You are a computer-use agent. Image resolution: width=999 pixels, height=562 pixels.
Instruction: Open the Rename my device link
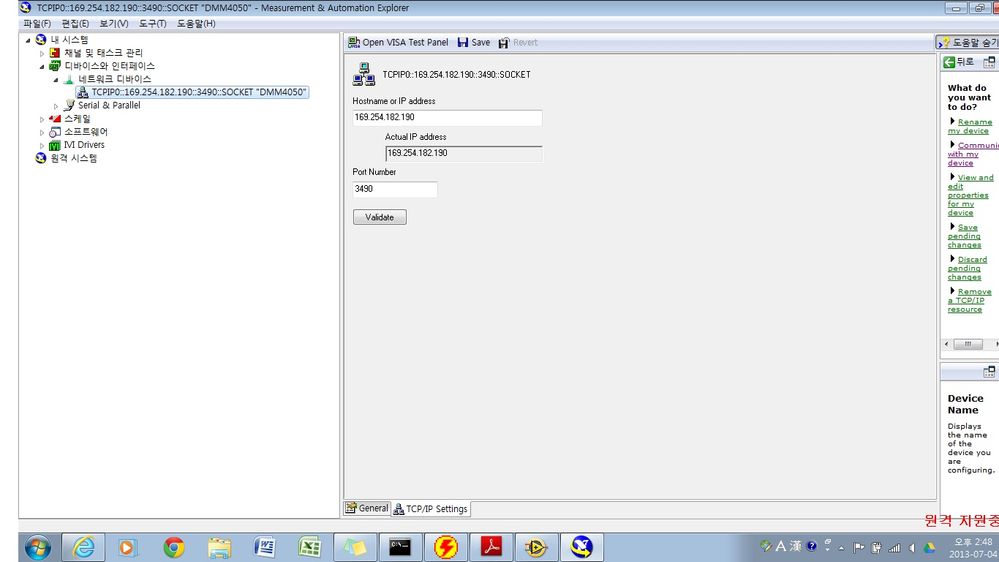pyautogui.click(x=970, y=126)
